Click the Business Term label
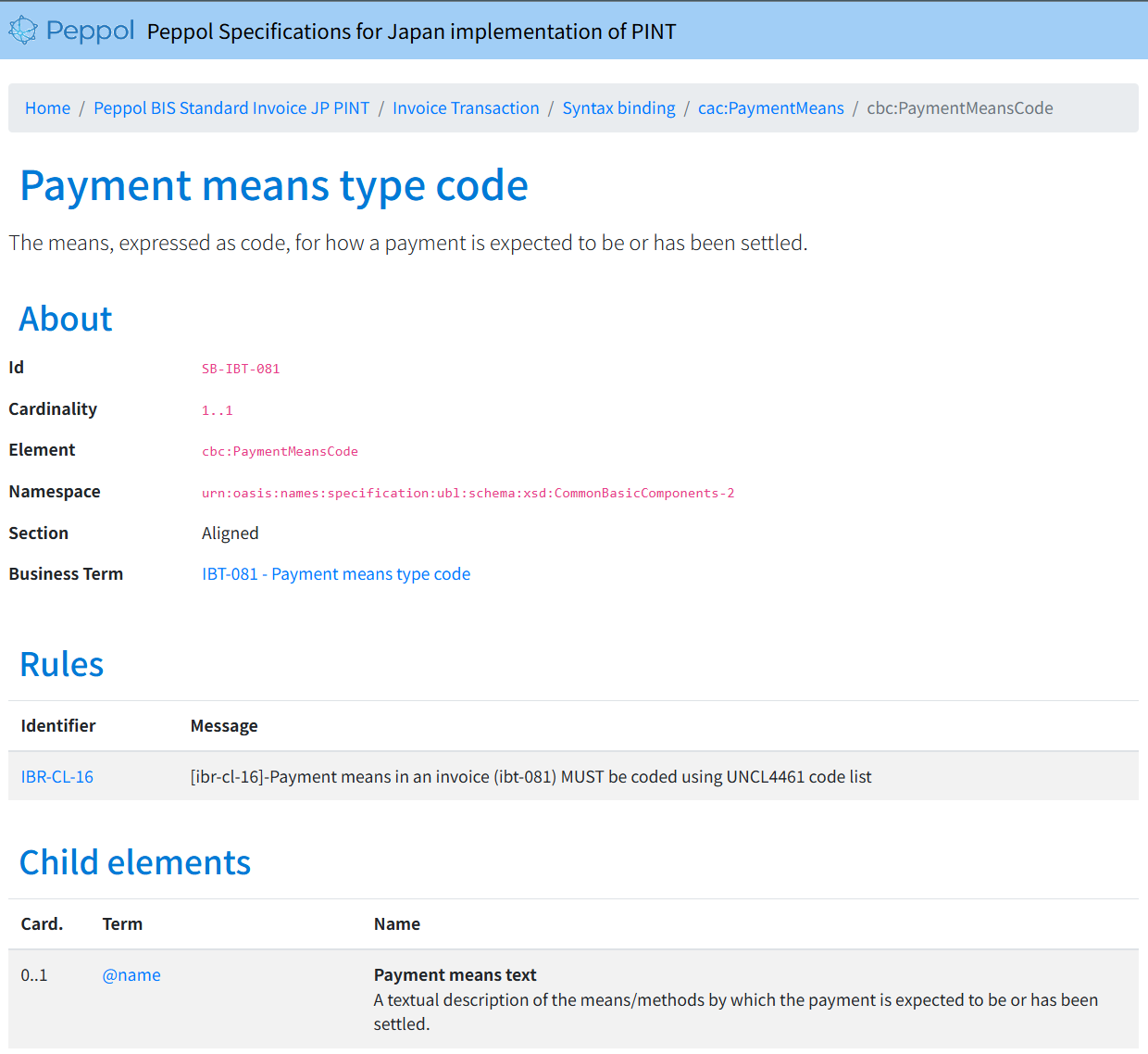The width and height of the screenshot is (1148, 1054). (x=66, y=574)
